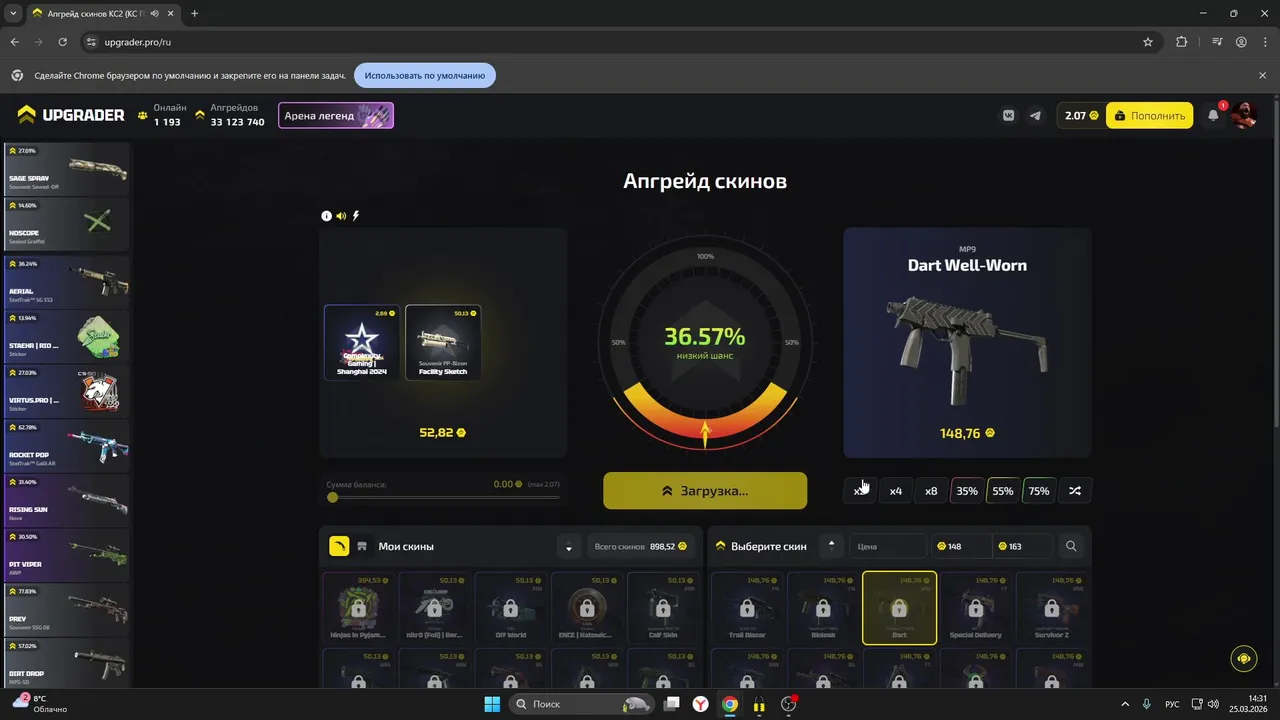Screen dimensions: 1280x720
Task: Focus the Цена price input field
Action: (x=888, y=546)
